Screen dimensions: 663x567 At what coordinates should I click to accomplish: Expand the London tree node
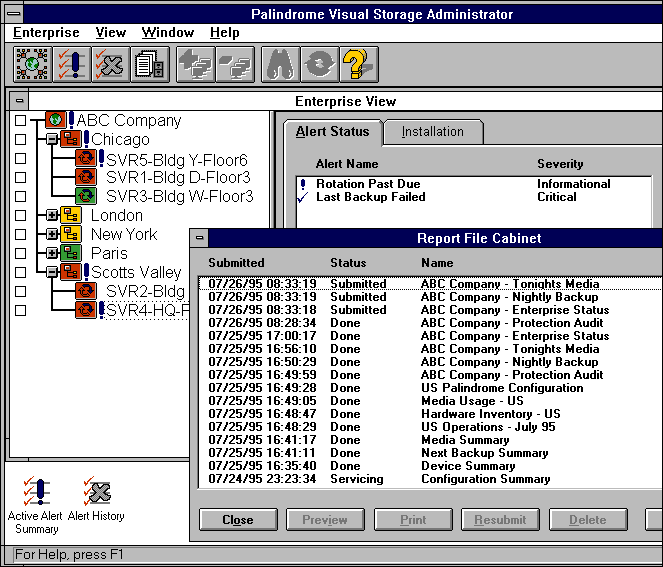[52, 215]
